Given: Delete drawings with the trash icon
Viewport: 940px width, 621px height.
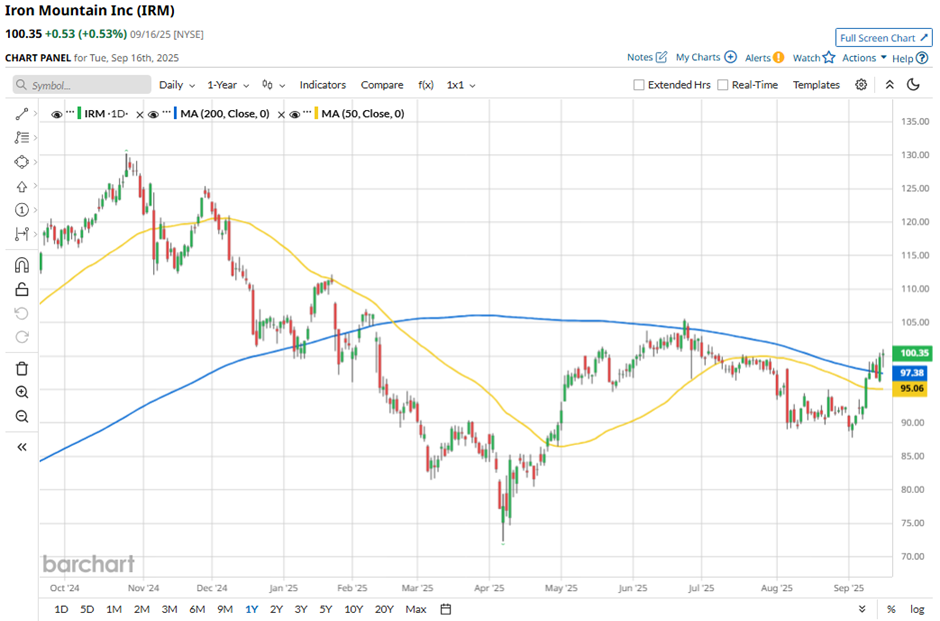Looking at the screenshot, I should click(x=22, y=368).
